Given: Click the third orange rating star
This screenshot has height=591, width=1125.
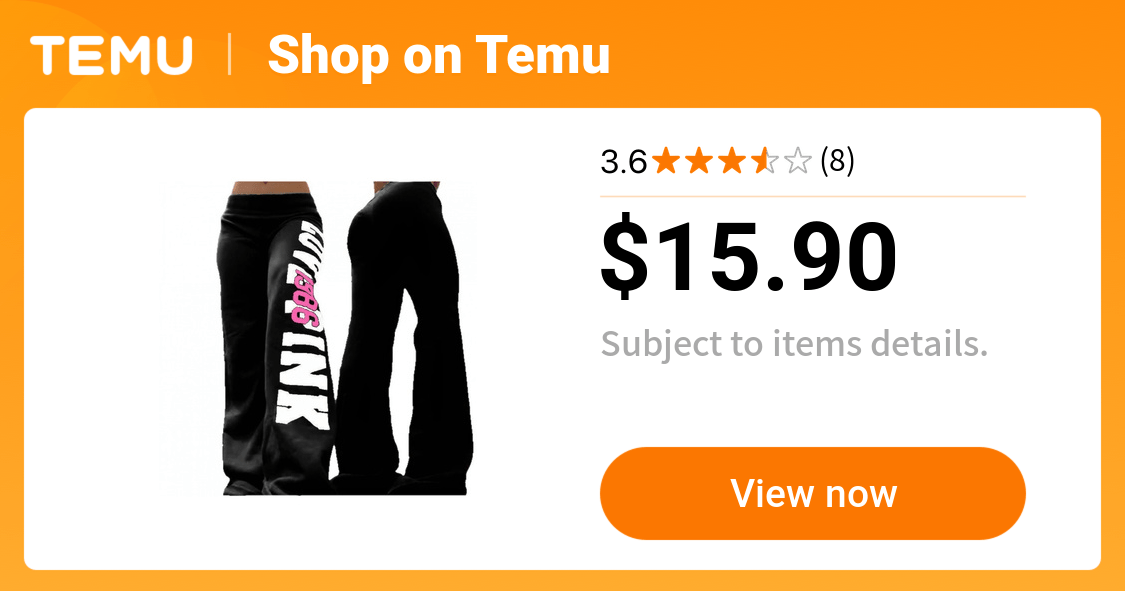Looking at the screenshot, I should pos(732,161).
